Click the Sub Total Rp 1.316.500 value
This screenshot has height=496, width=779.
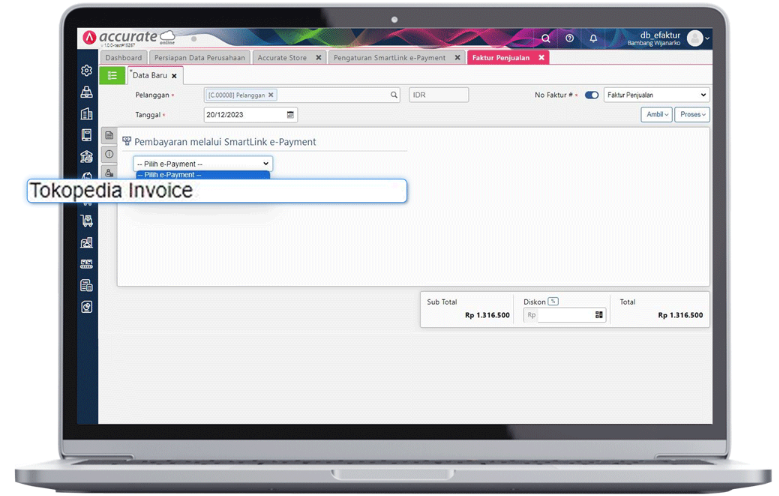[x=487, y=315]
